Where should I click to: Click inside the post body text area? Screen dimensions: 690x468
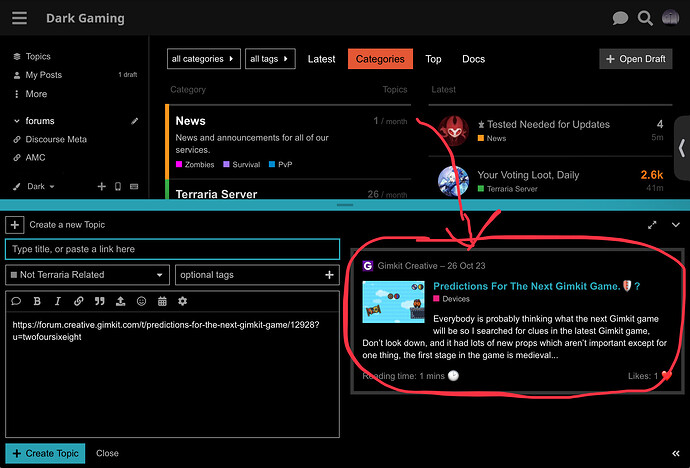[172, 374]
